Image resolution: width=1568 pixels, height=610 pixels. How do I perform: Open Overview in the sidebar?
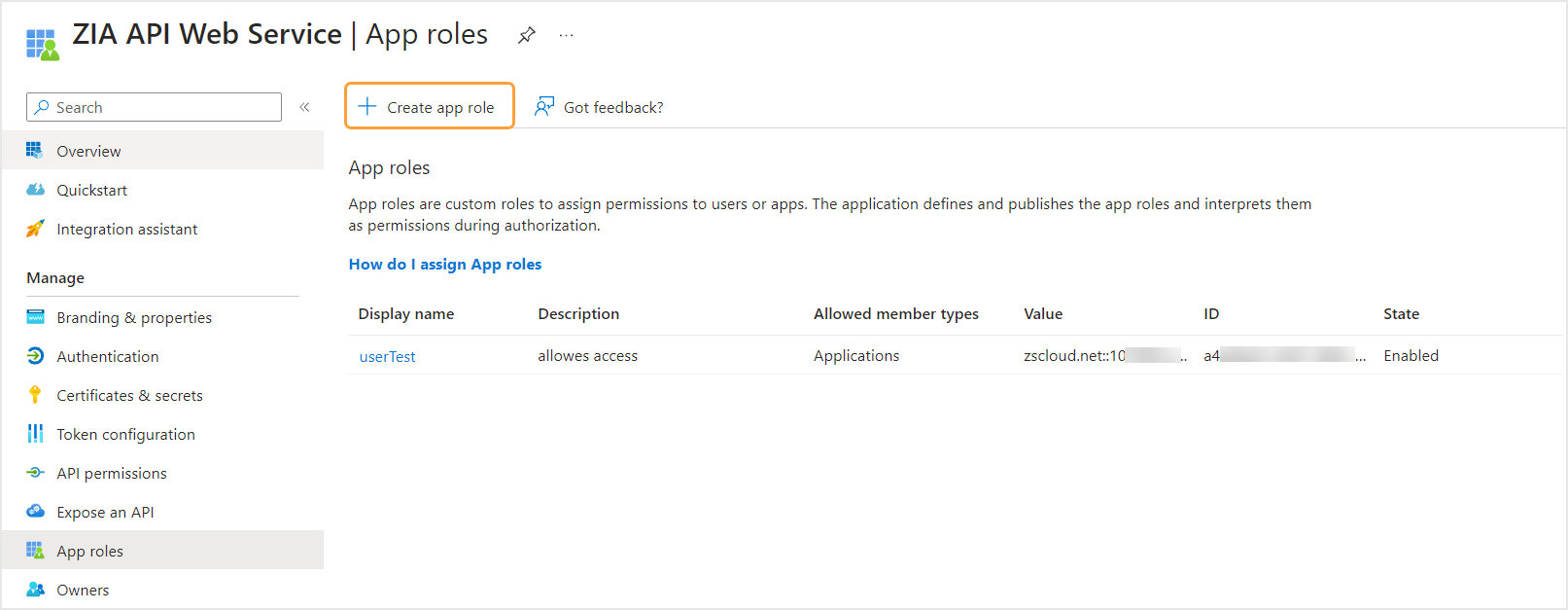coord(88,151)
